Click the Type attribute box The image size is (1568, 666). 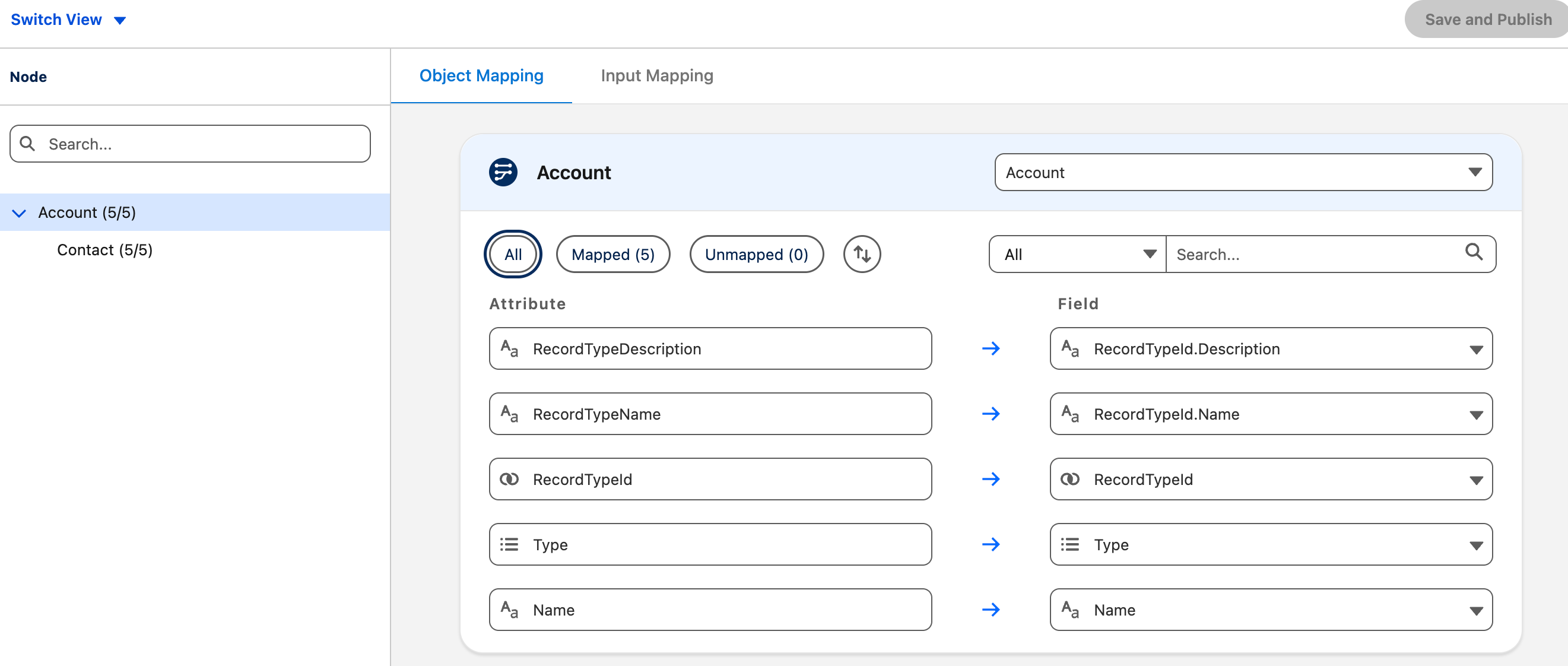coord(710,544)
